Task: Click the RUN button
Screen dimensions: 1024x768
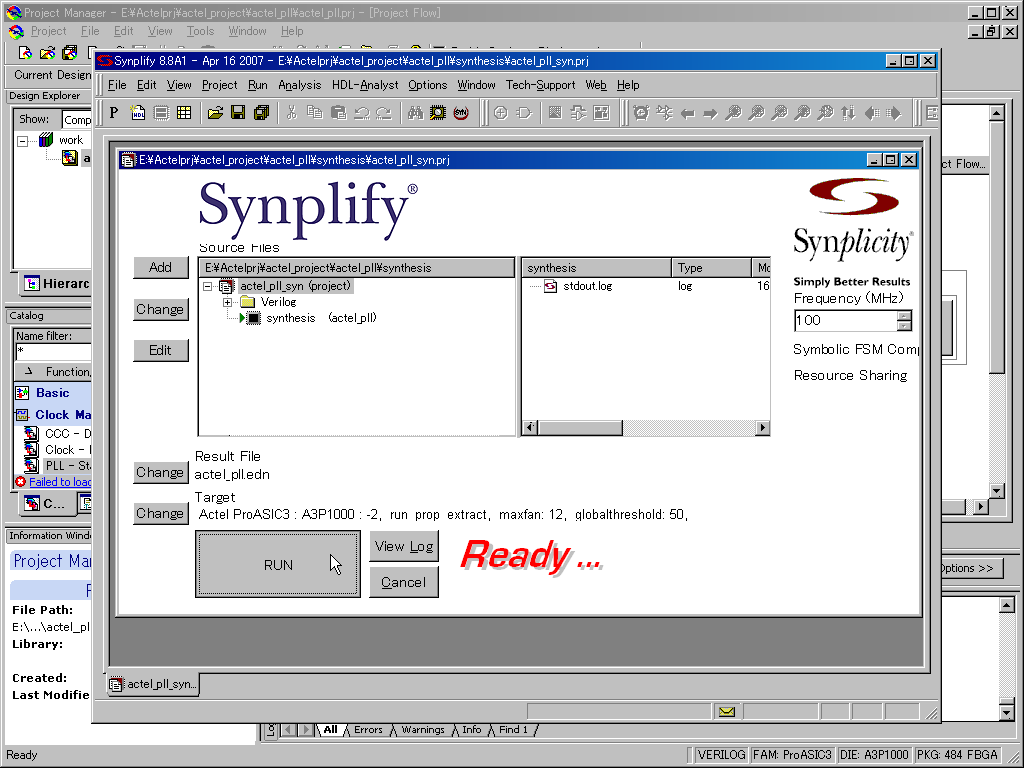Action: [x=278, y=564]
